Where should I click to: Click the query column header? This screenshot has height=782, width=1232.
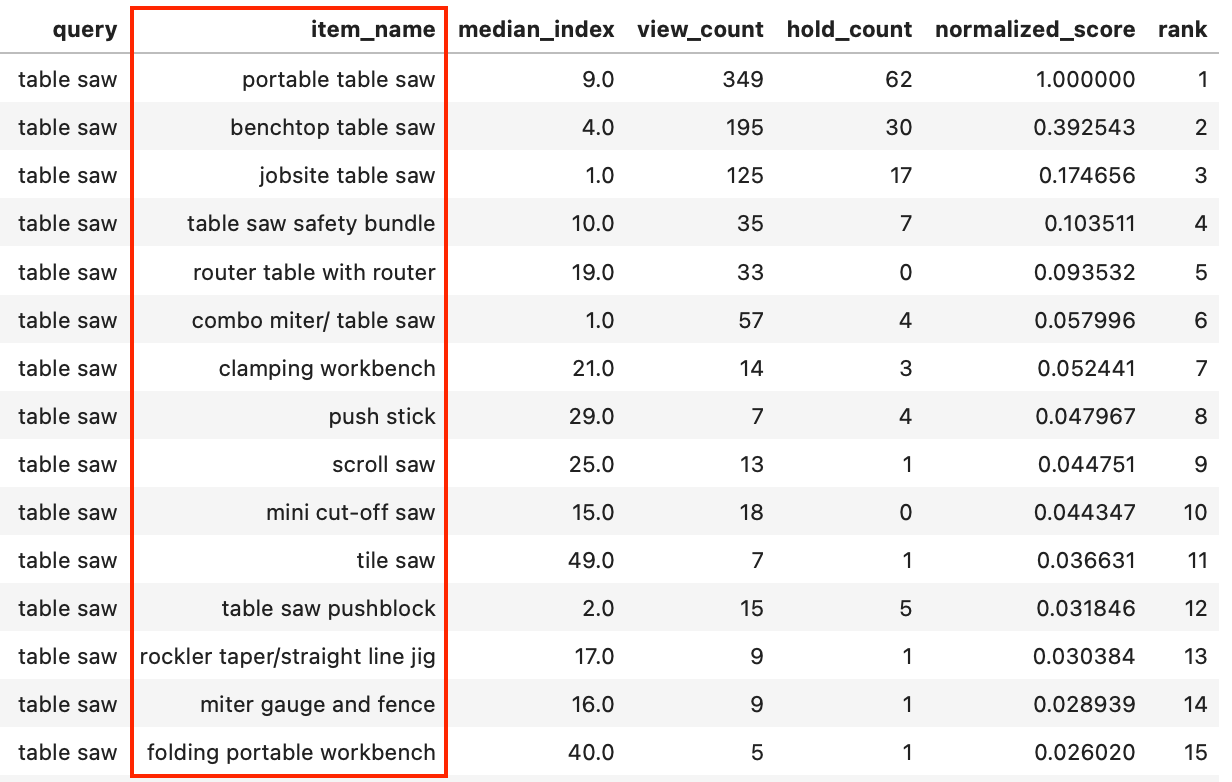87,30
